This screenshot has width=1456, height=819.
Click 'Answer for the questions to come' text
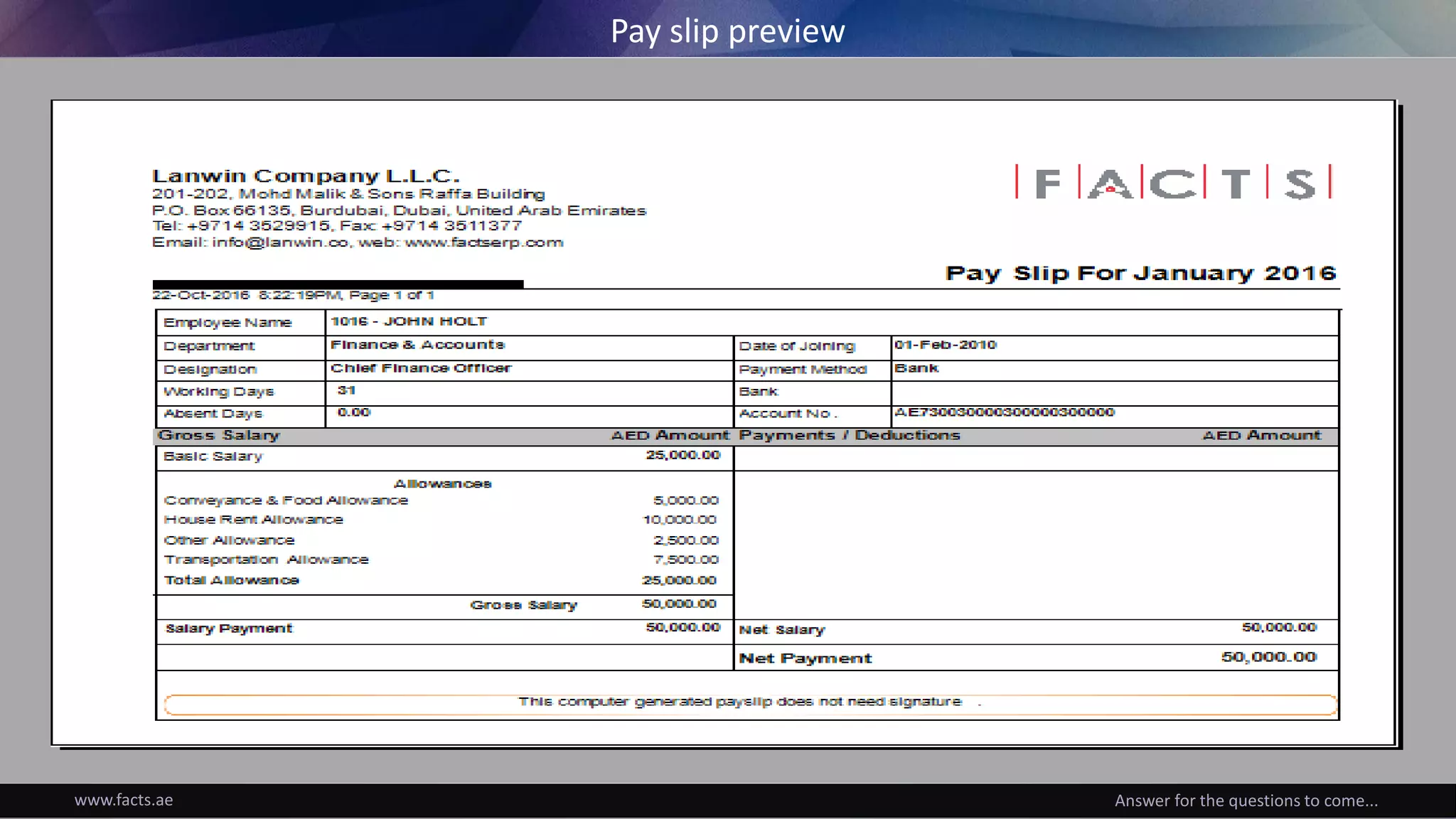(1246, 801)
